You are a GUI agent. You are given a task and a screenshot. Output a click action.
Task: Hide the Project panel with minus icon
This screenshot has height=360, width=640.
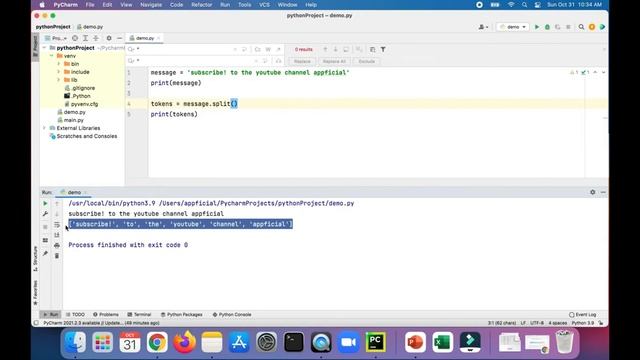point(119,38)
